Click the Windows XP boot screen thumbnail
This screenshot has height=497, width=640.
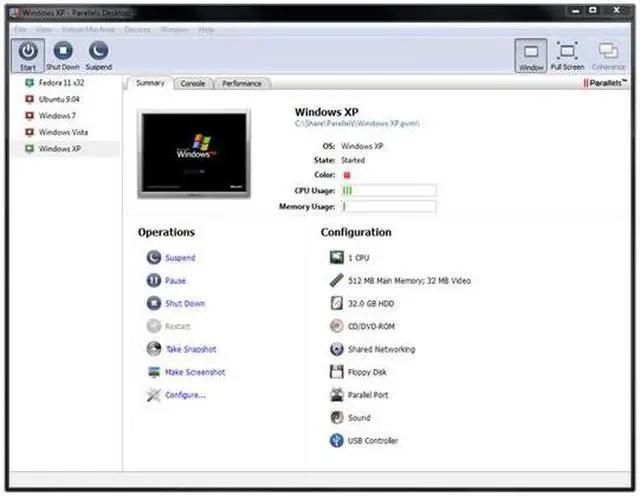(x=194, y=154)
